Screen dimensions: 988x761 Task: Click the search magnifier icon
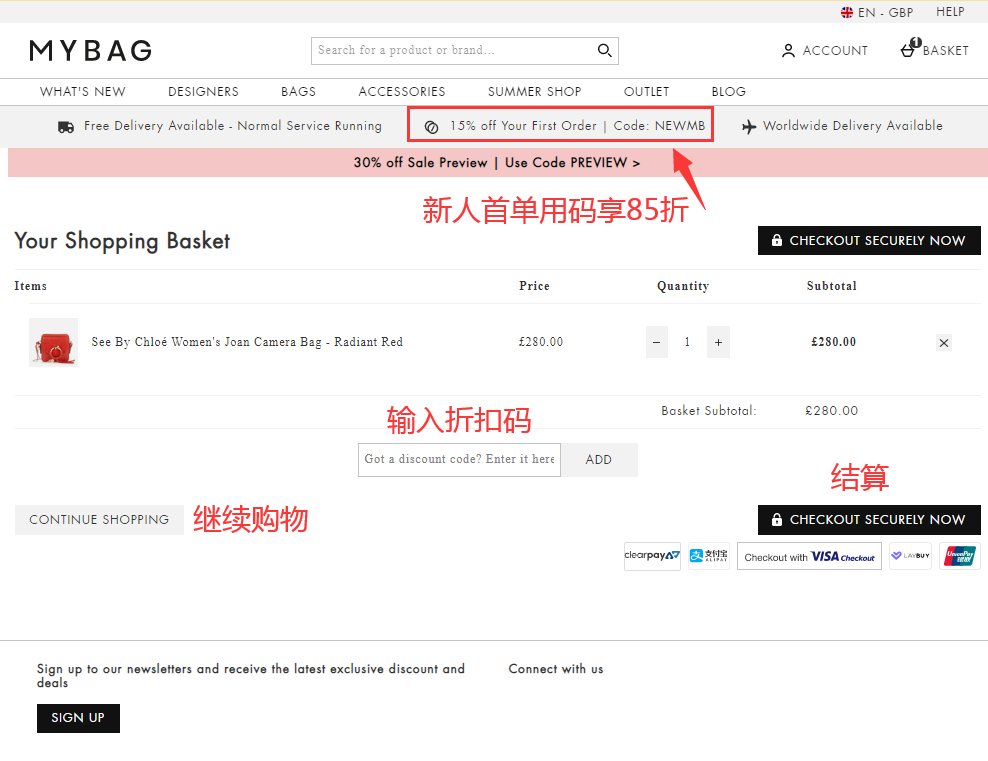point(604,50)
